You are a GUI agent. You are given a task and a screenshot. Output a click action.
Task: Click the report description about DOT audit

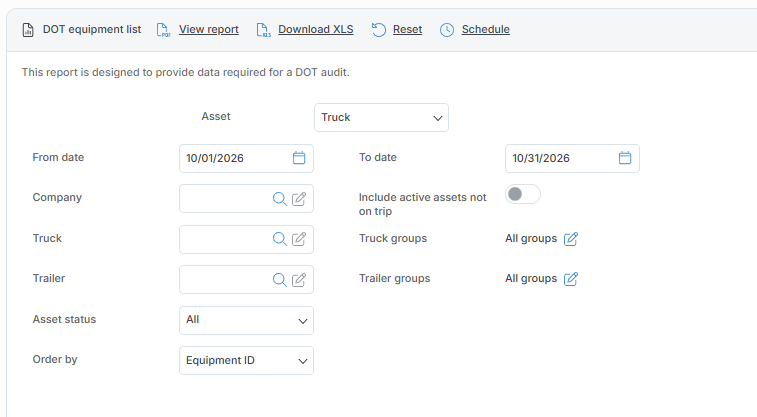185,72
